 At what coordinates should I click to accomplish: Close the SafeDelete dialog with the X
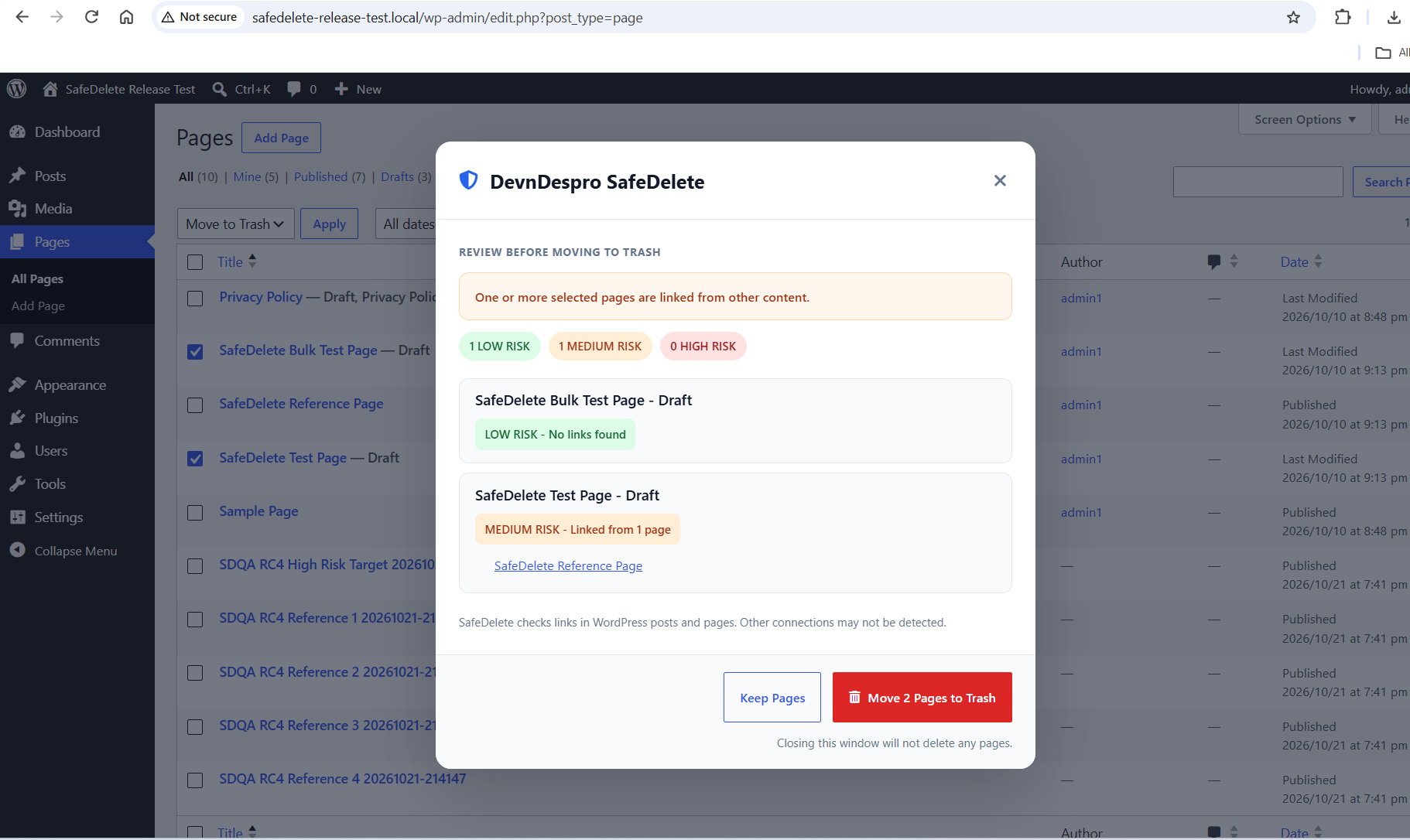click(1000, 180)
